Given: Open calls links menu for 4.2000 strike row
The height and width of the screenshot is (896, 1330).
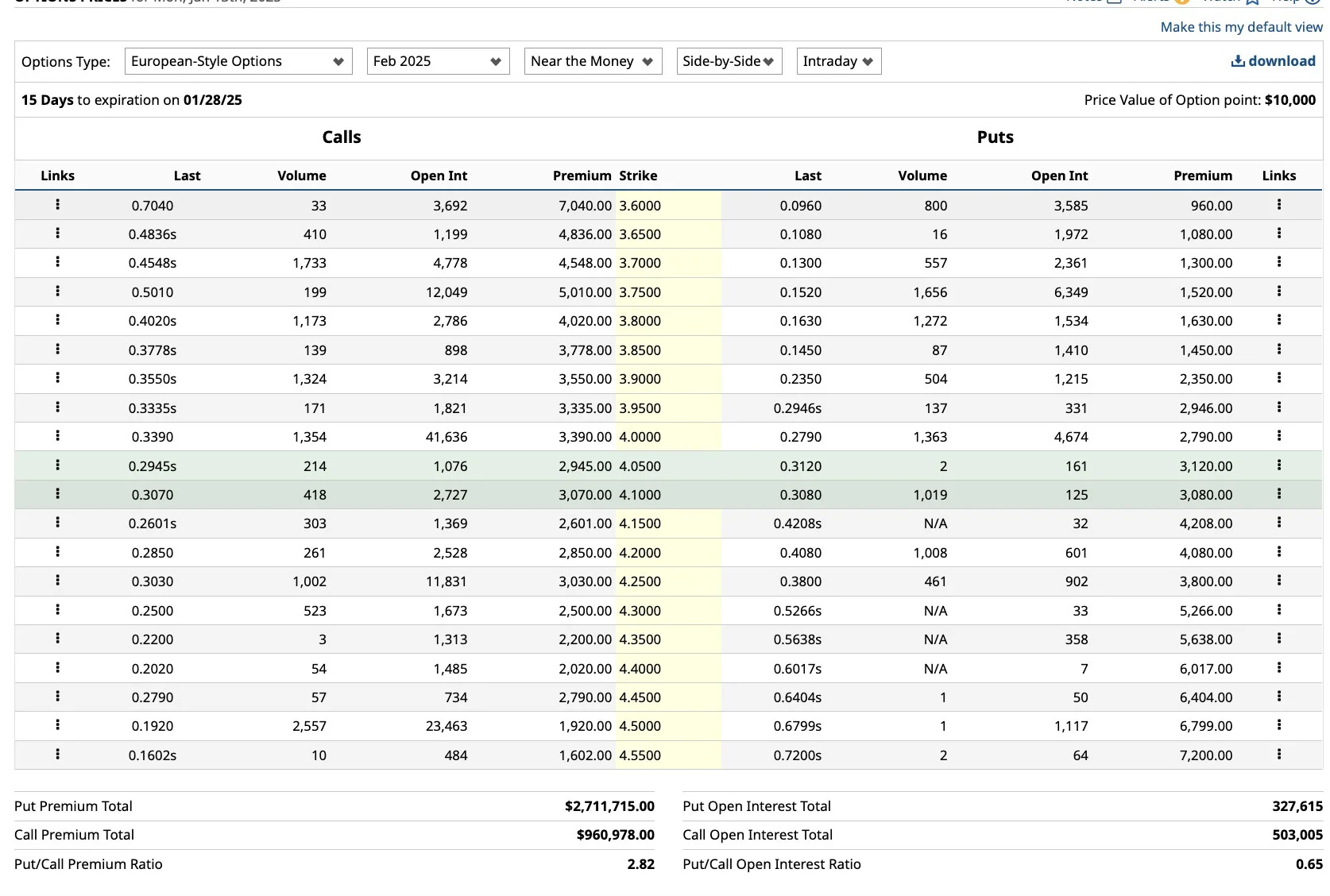Looking at the screenshot, I should tap(57, 552).
